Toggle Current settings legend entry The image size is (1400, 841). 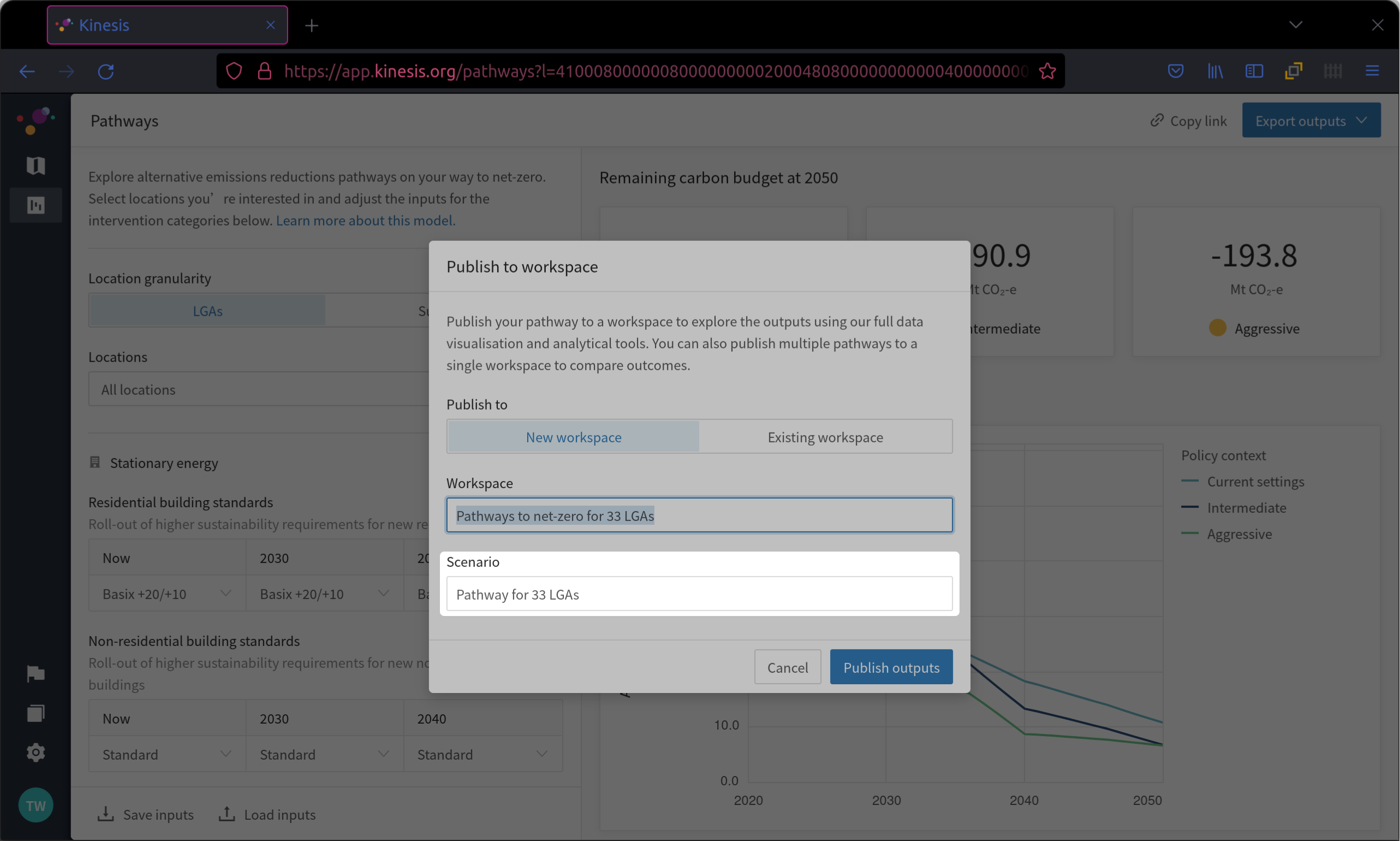(1244, 482)
